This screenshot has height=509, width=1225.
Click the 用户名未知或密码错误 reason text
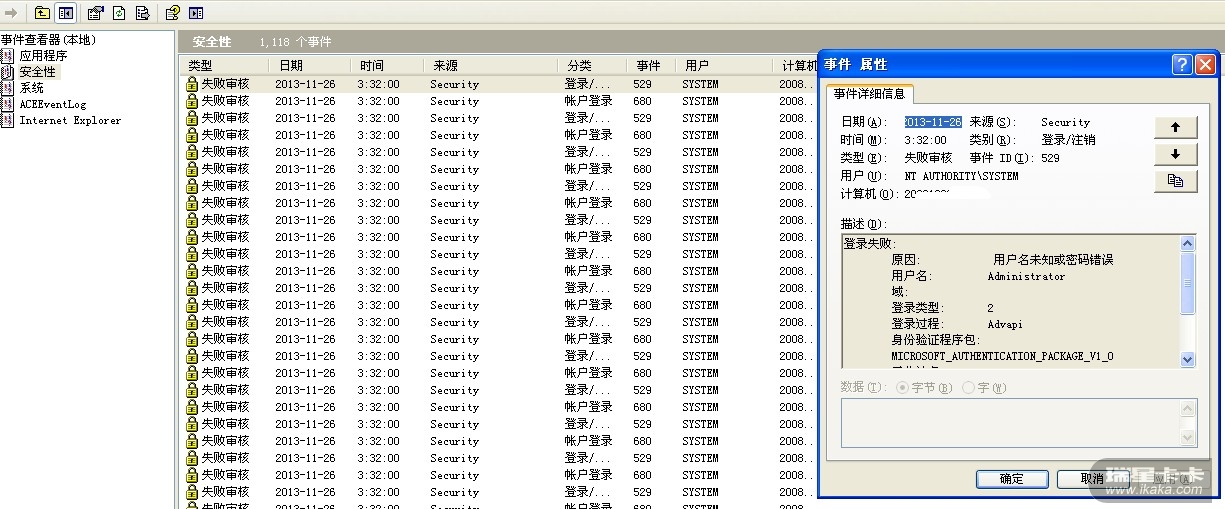[x=1053, y=260]
